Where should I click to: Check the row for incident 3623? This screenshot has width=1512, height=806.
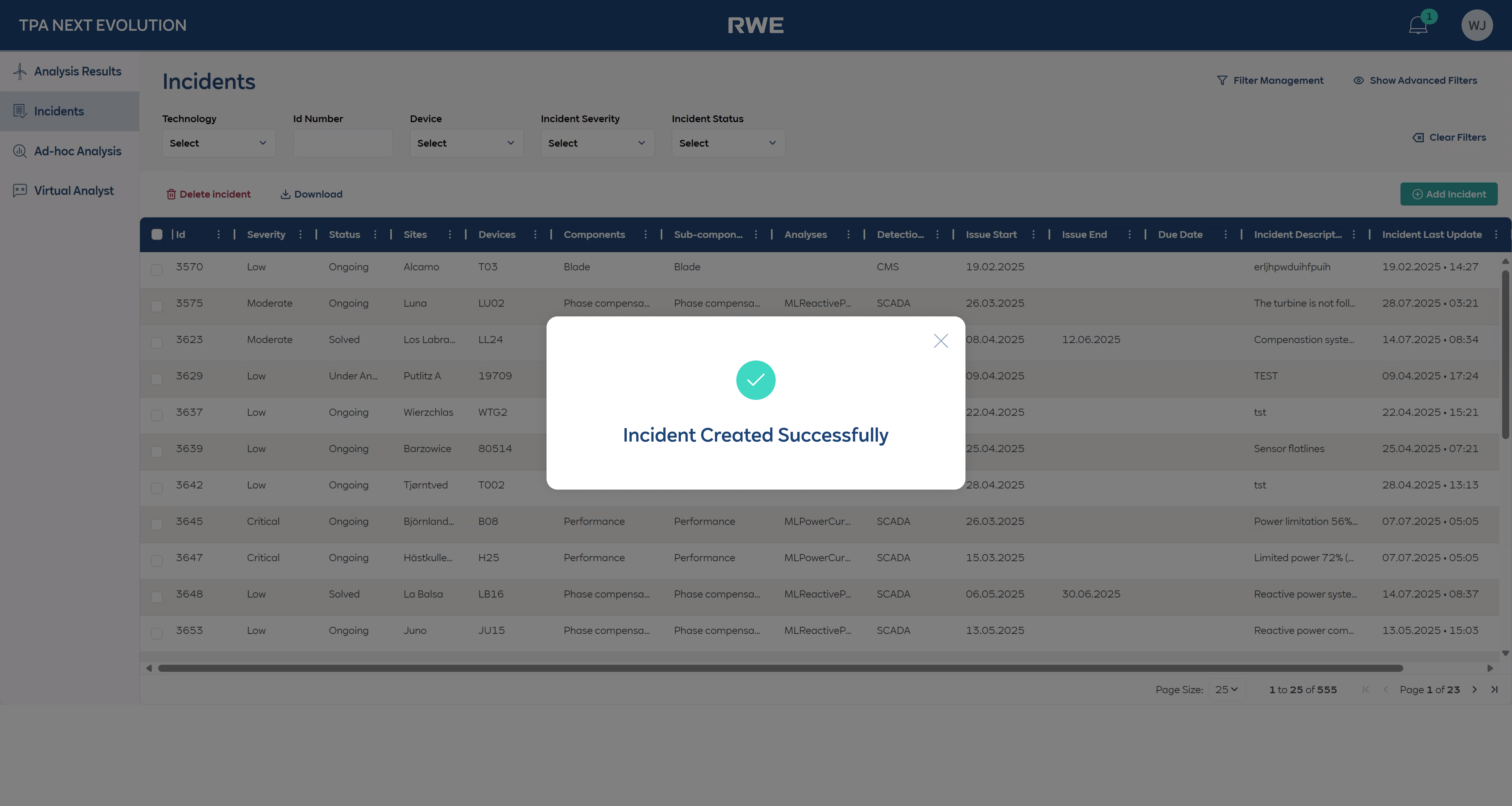tap(157, 343)
